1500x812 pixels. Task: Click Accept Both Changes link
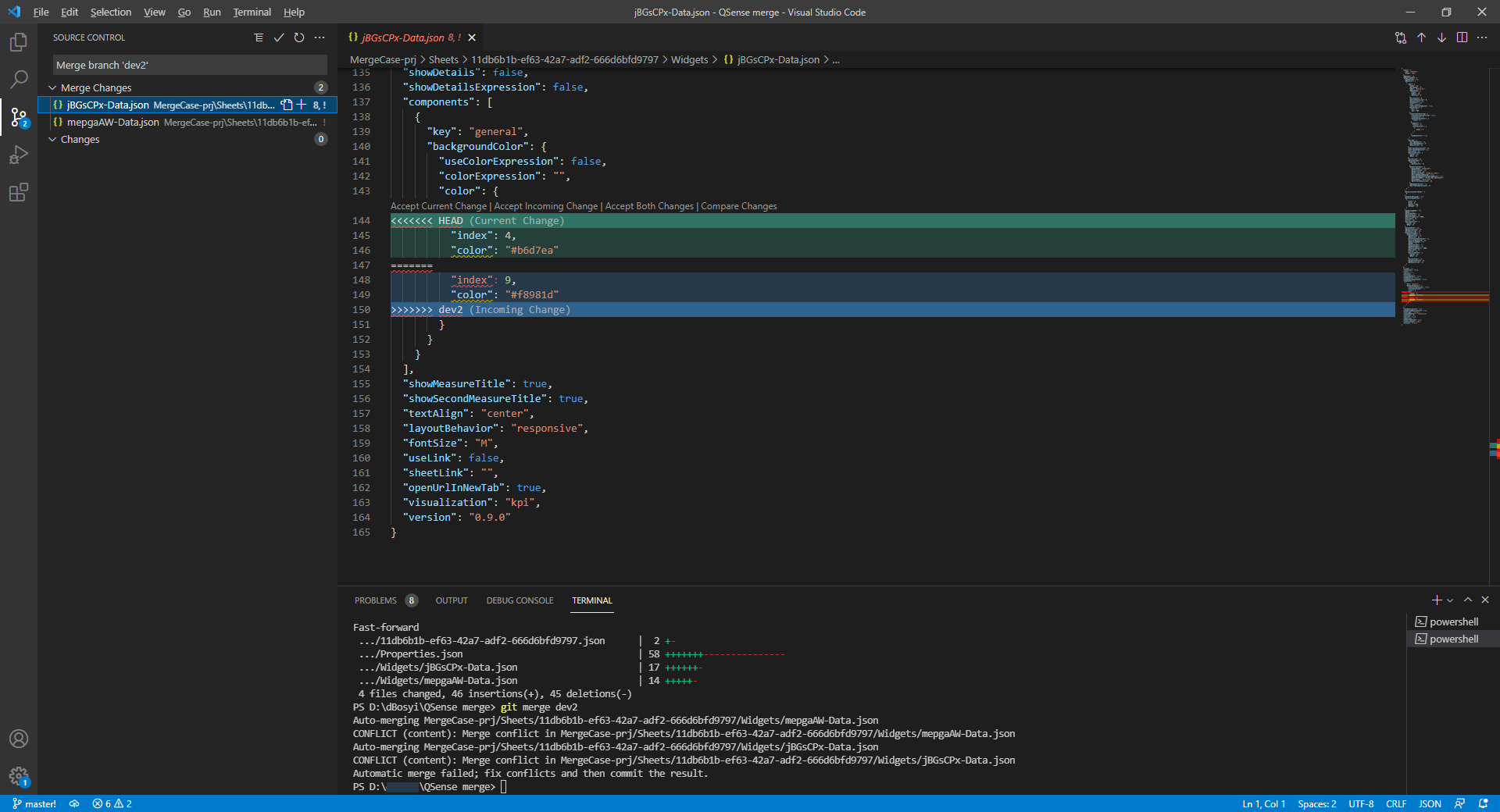649,206
